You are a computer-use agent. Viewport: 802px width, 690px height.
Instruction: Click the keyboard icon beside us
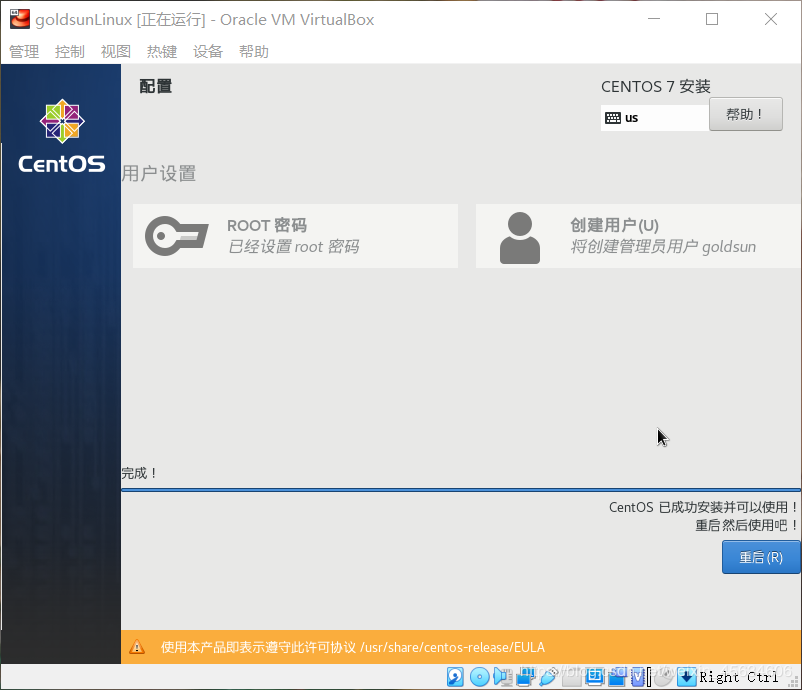(x=613, y=118)
